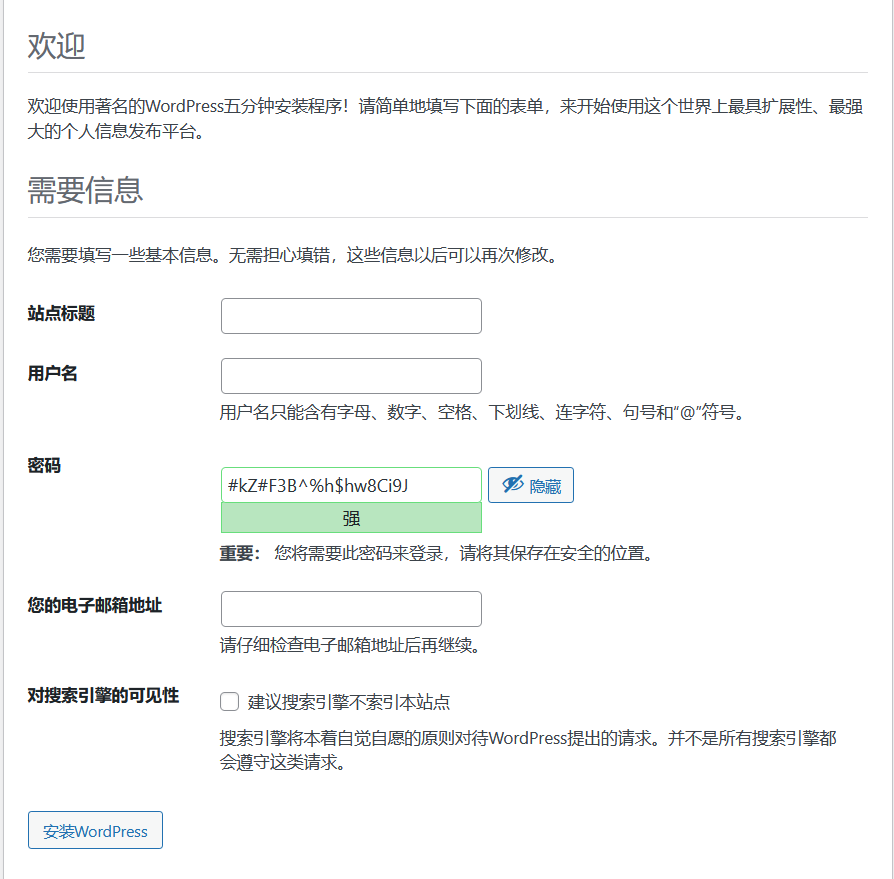The height and width of the screenshot is (879, 894).
Task: Click the 用户名只能含有字母 hint text
Action: [483, 412]
